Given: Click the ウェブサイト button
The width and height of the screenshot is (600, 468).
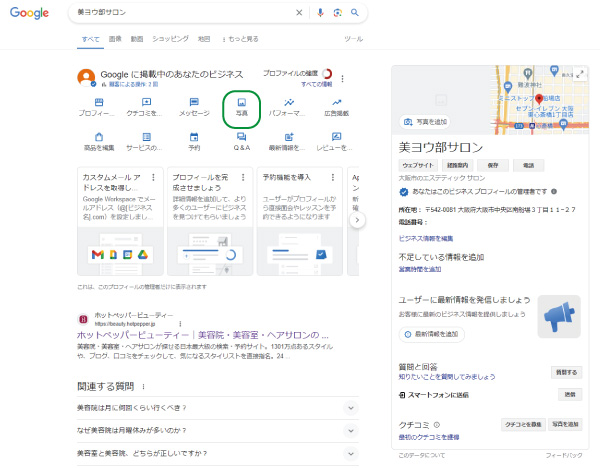Looking at the screenshot, I should [417, 165].
